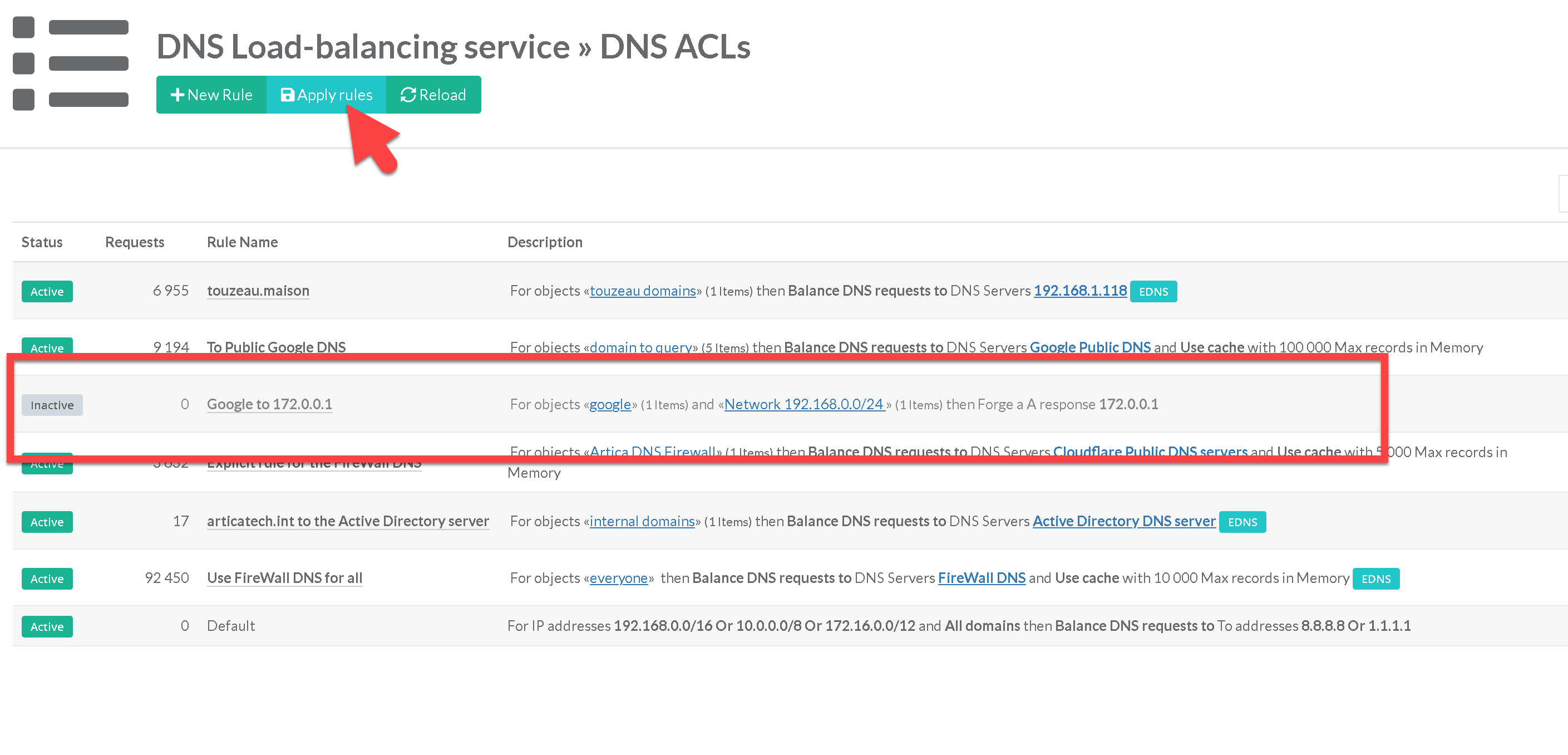The image size is (1568, 755).
Task: Click the save icon on Apply rules
Action: [287, 95]
